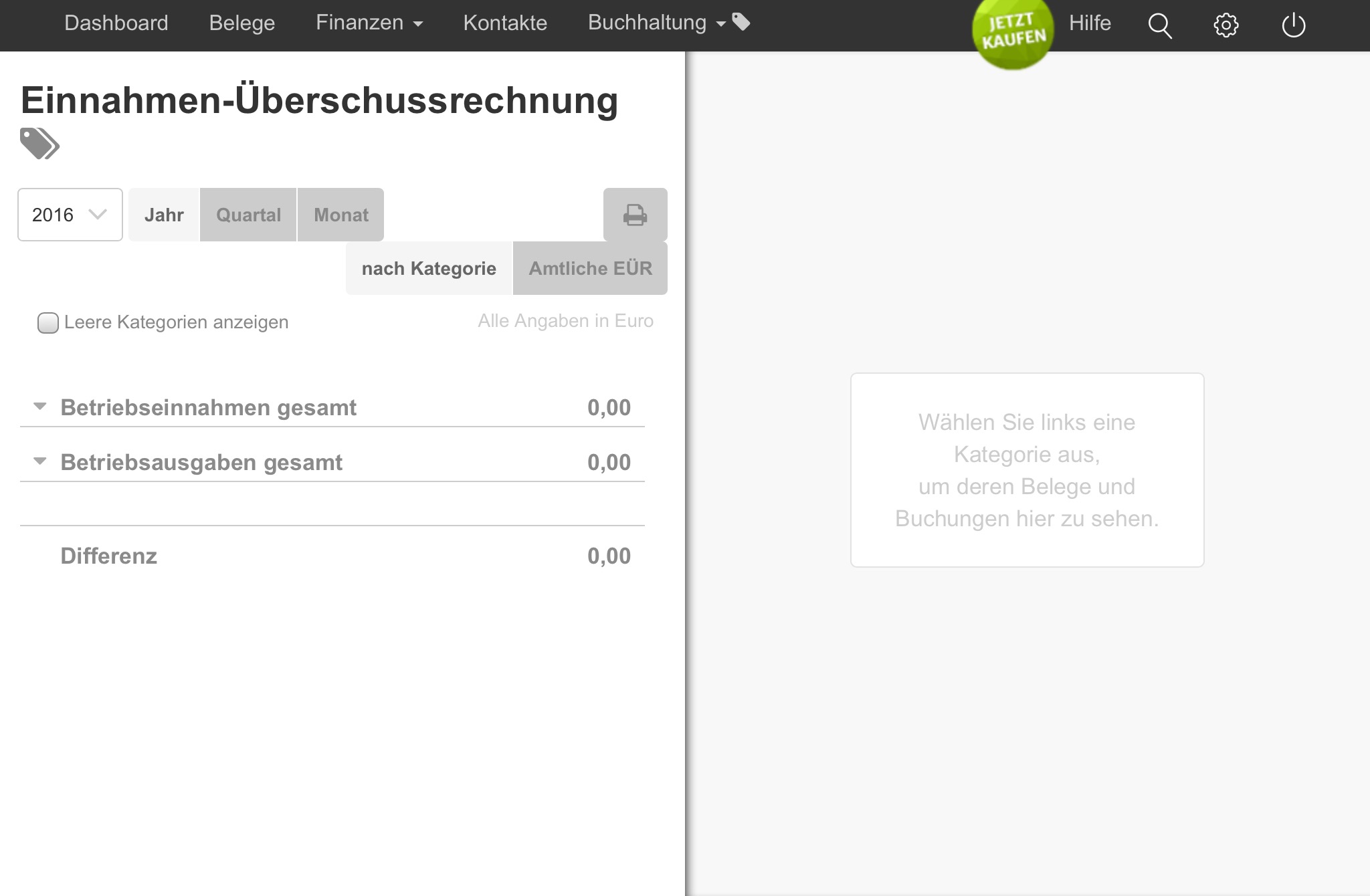Select the nach Kategorie view
The image size is (1370, 896).
point(429,268)
